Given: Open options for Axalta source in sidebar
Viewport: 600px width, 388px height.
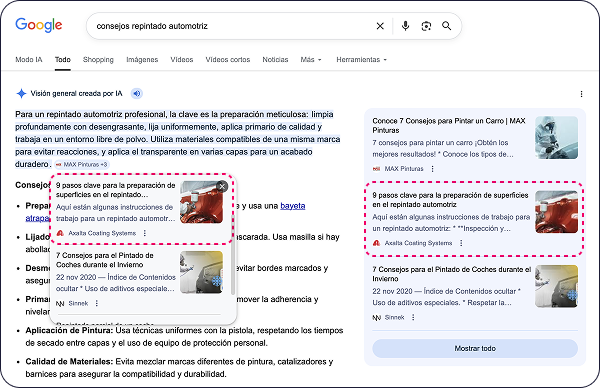Looking at the screenshot, I should click(x=461, y=243).
